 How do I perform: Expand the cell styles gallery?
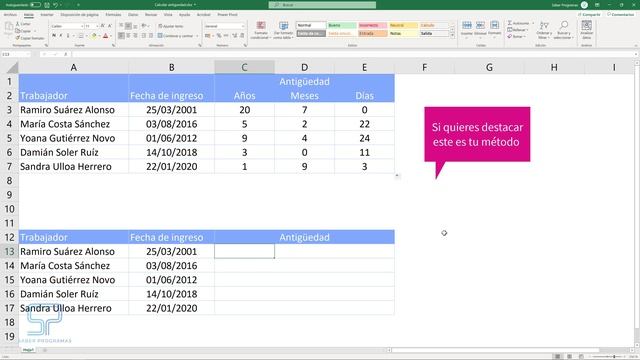pos(452,36)
